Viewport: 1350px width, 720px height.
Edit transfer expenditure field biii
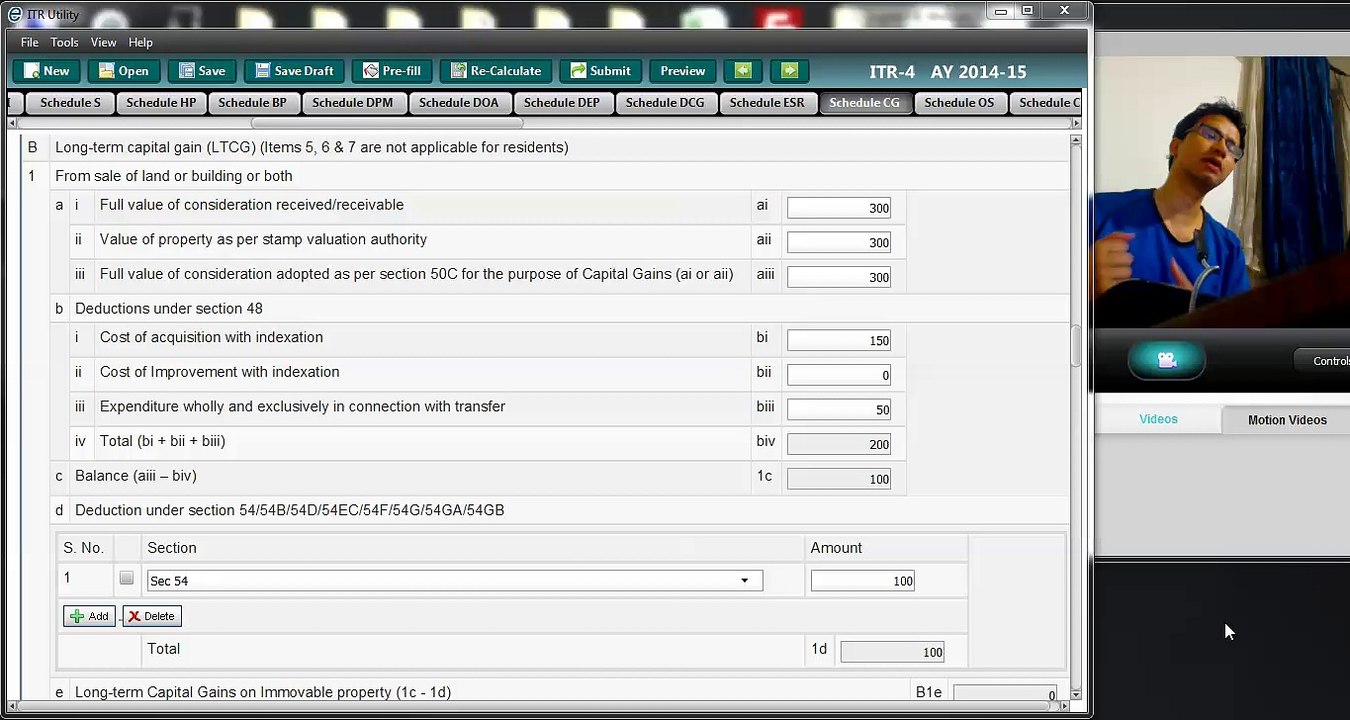[x=838, y=409]
